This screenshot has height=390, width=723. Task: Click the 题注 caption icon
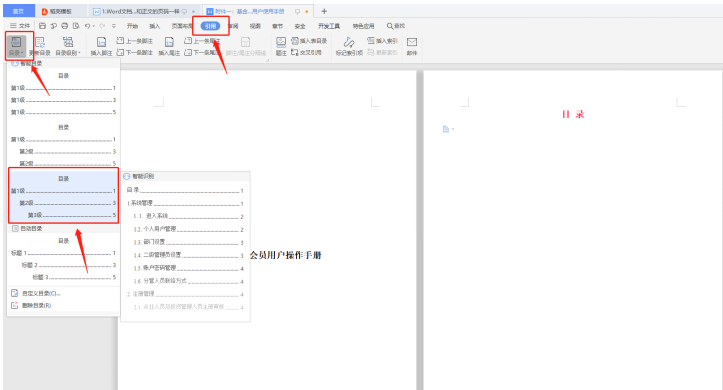[x=281, y=47]
